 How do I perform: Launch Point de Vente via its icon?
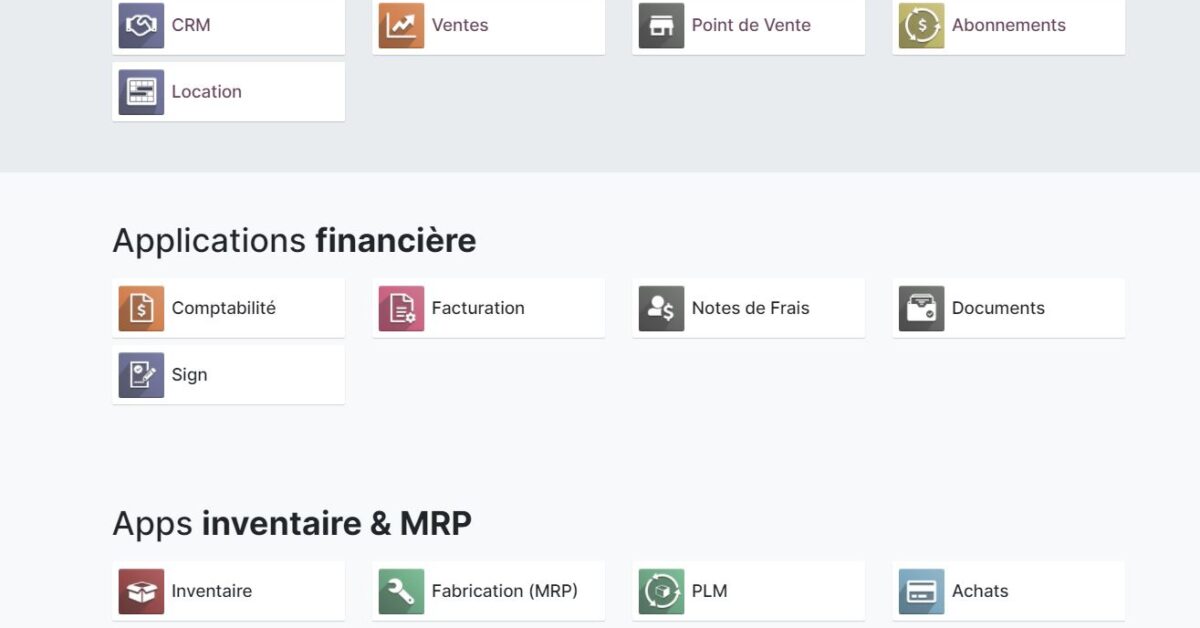coord(660,24)
